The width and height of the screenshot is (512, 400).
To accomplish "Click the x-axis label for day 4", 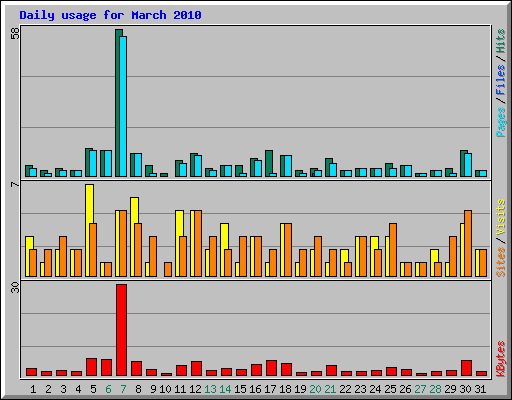I will point(78,389).
